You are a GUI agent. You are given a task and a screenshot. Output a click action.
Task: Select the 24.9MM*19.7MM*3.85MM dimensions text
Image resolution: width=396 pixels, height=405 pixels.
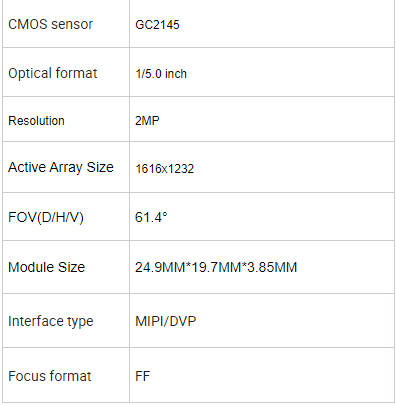[216, 267]
